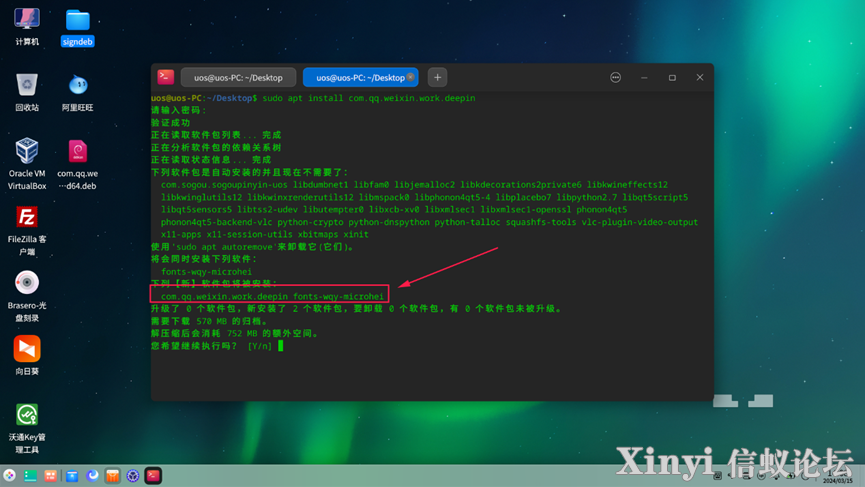Click the line 正在读取软件包列表... 完成
The image size is (865, 487).
[x=216, y=135]
